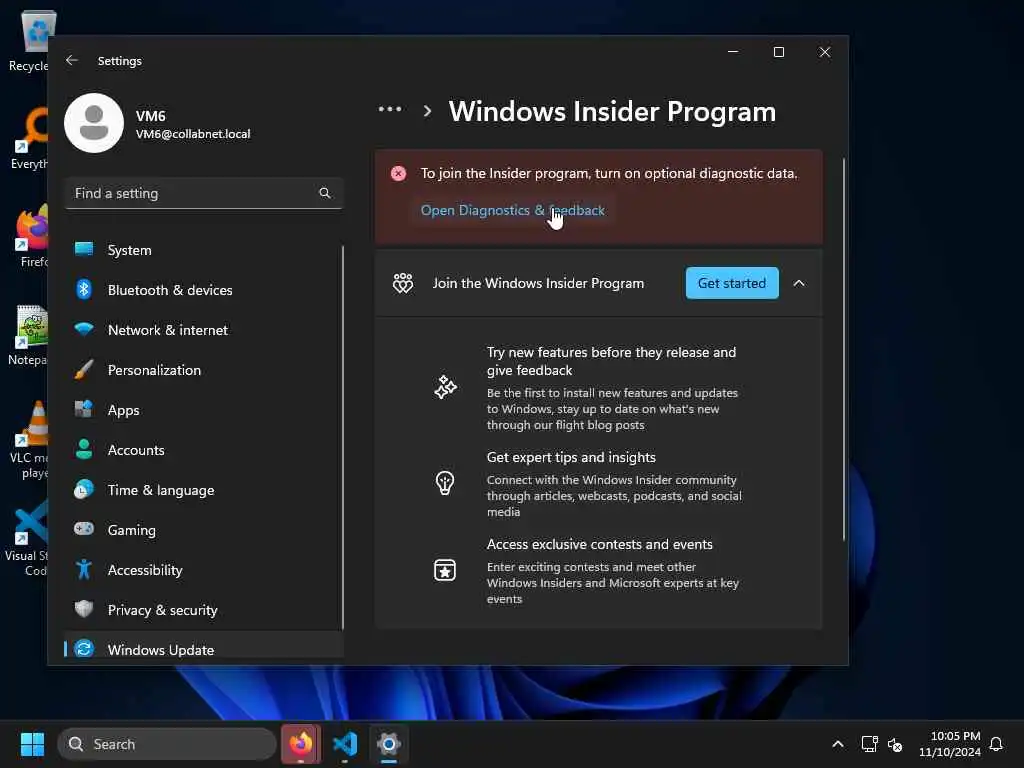Image resolution: width=1024 pixels, height=768 pixels.
Task: Click the Time & language clock icon
Action: point(84,489)
